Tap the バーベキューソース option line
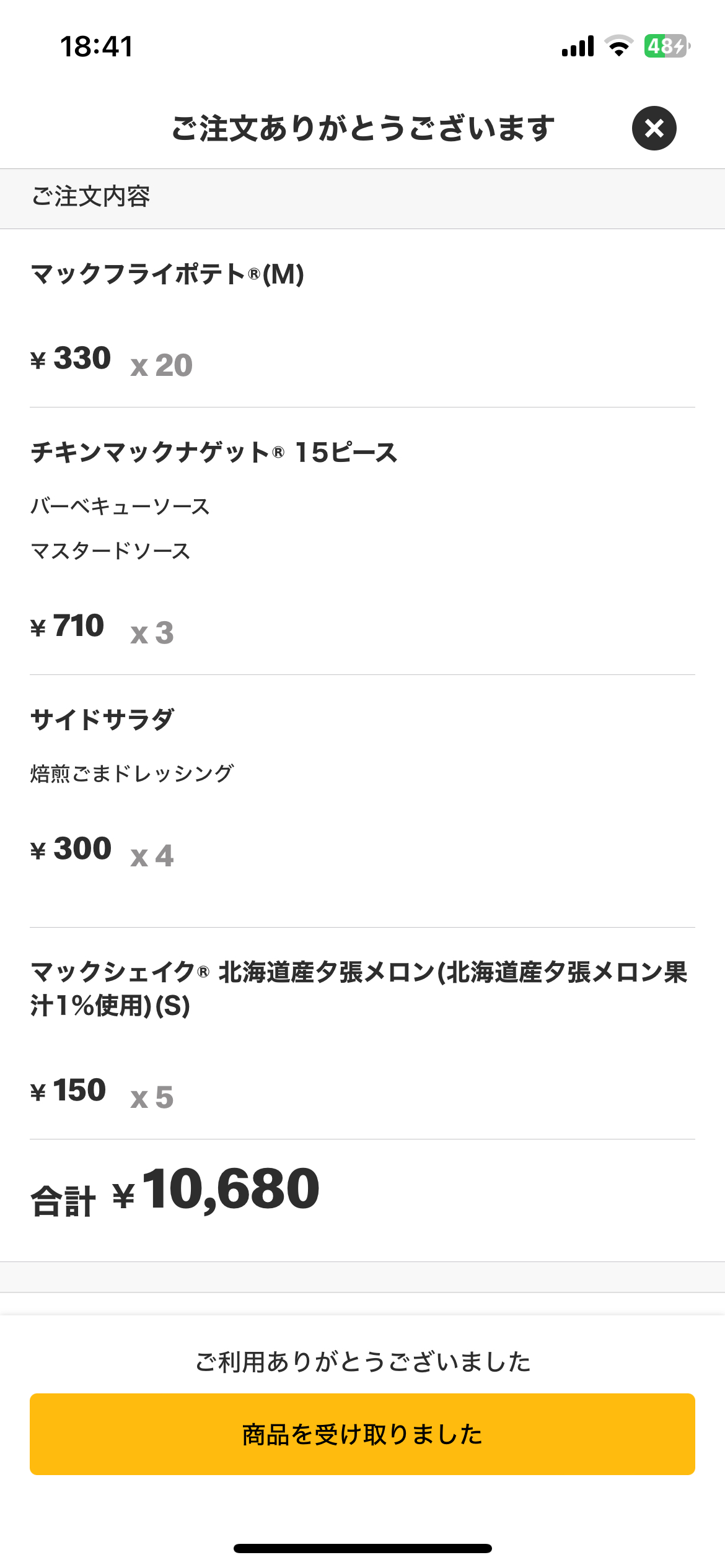This screenshot has width=725, height=1568. click(x=120, y=507)
